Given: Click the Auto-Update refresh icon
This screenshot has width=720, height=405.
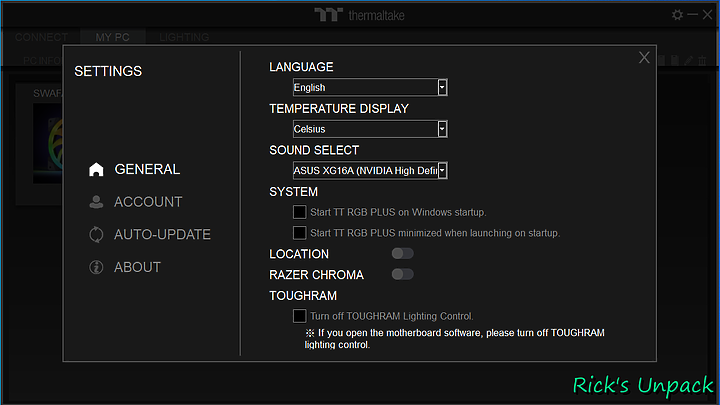Looking at the screenshot, I should (96, 235).
